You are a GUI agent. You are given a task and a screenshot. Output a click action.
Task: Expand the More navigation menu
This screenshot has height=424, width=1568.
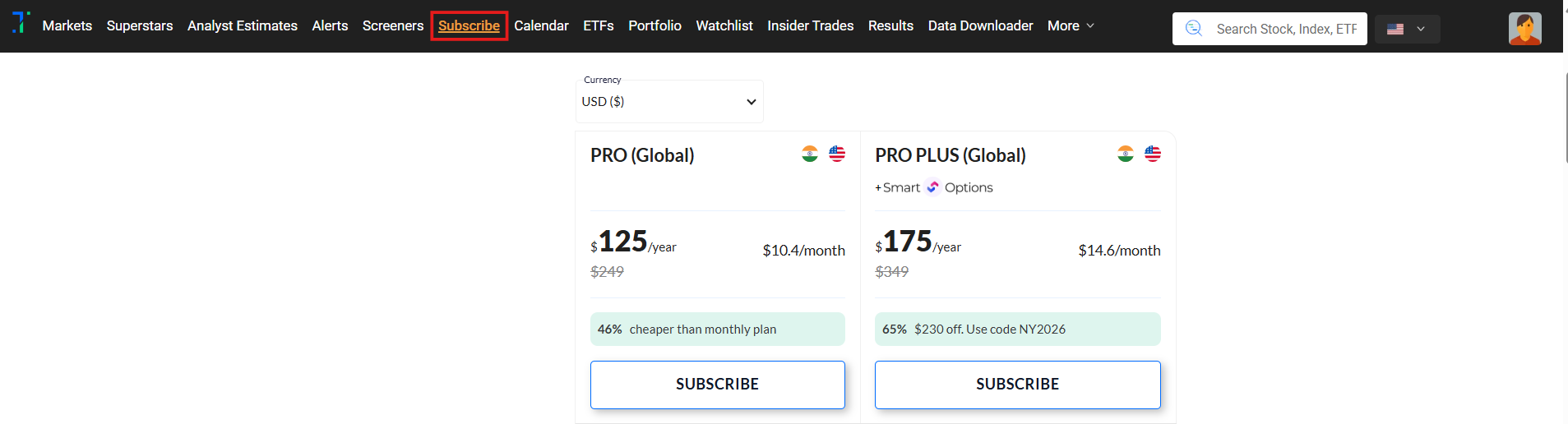coord(1071,25)
